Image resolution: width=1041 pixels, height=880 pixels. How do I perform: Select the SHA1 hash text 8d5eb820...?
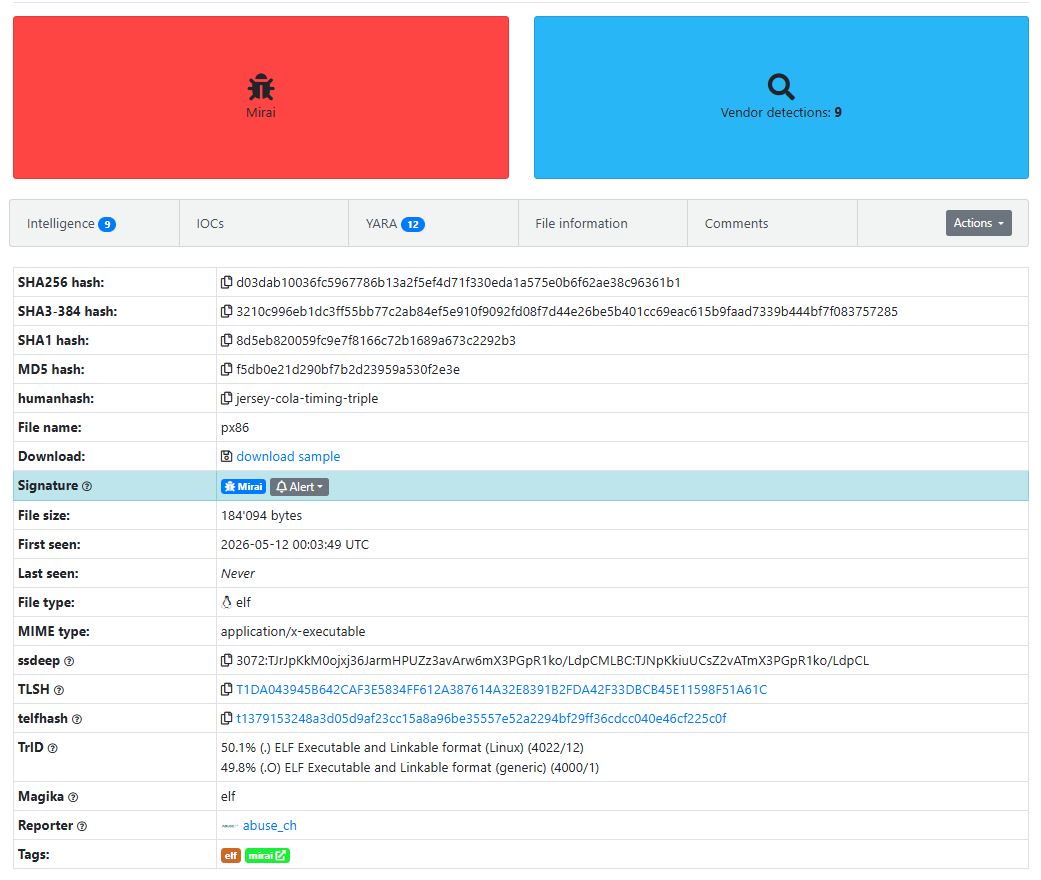click(x=376, y=341)
